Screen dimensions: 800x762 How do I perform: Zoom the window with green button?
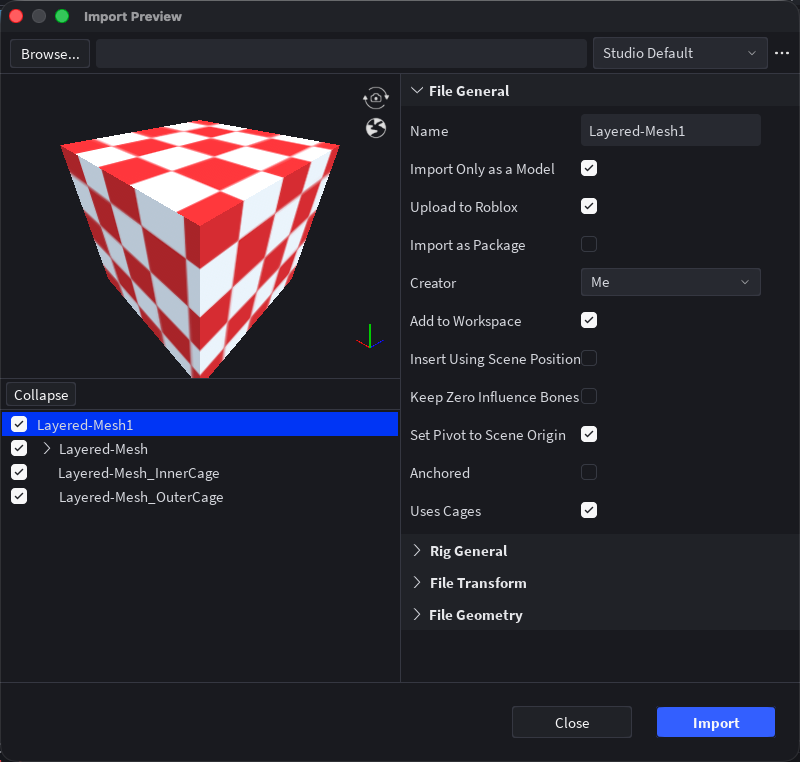click(x=62, y=16)
